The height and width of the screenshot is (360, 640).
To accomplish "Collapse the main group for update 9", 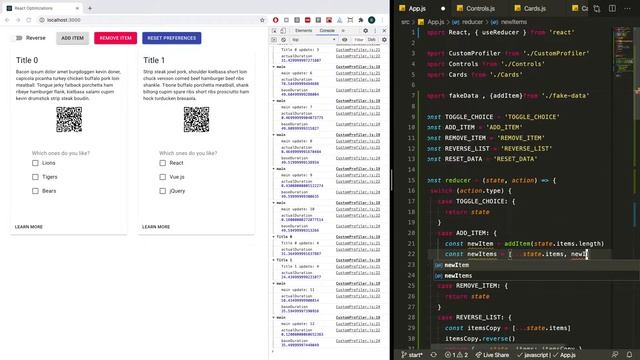I will [x=274, y=169].
